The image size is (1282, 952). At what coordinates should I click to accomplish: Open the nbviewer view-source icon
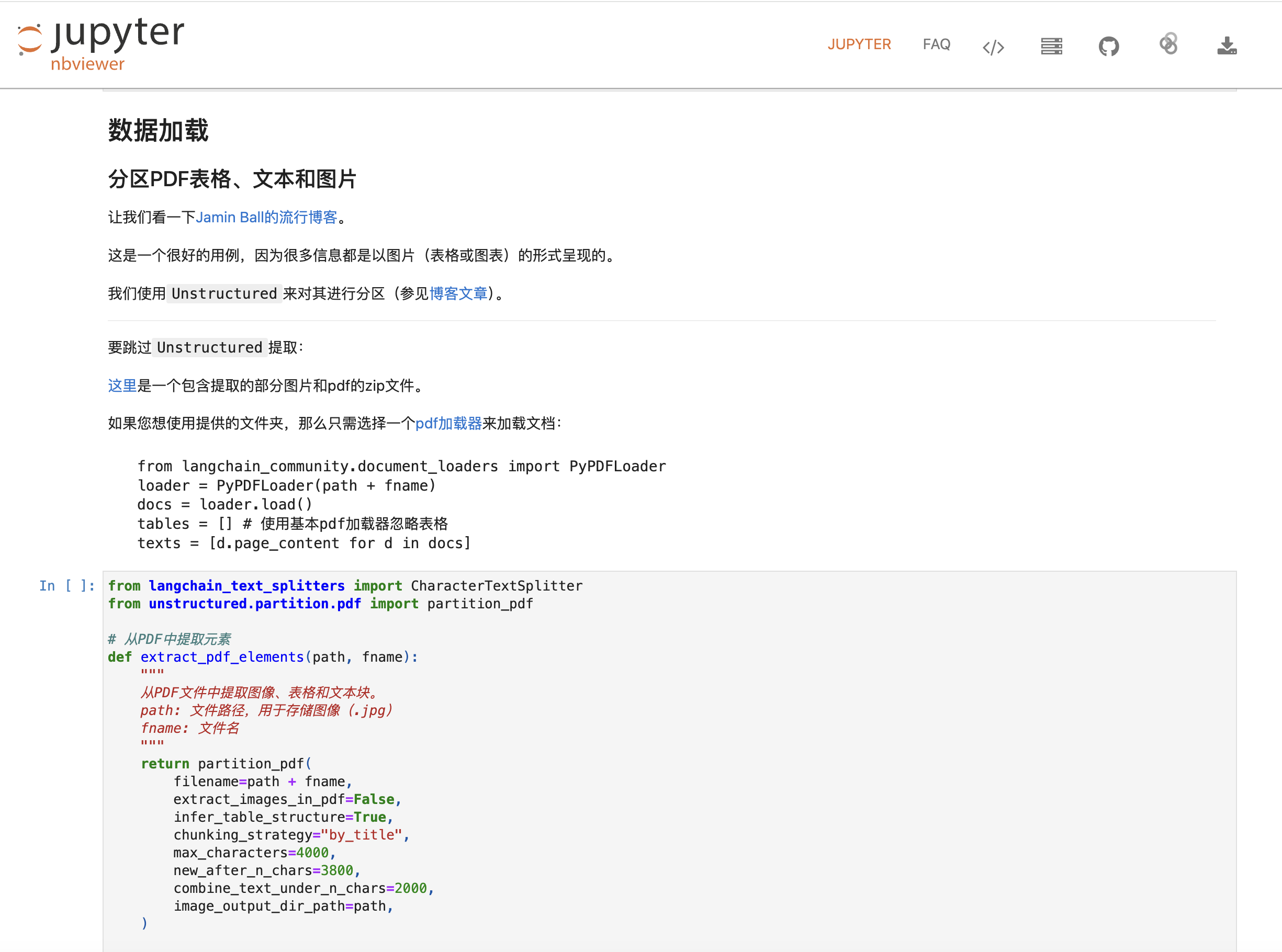[993, 46]
